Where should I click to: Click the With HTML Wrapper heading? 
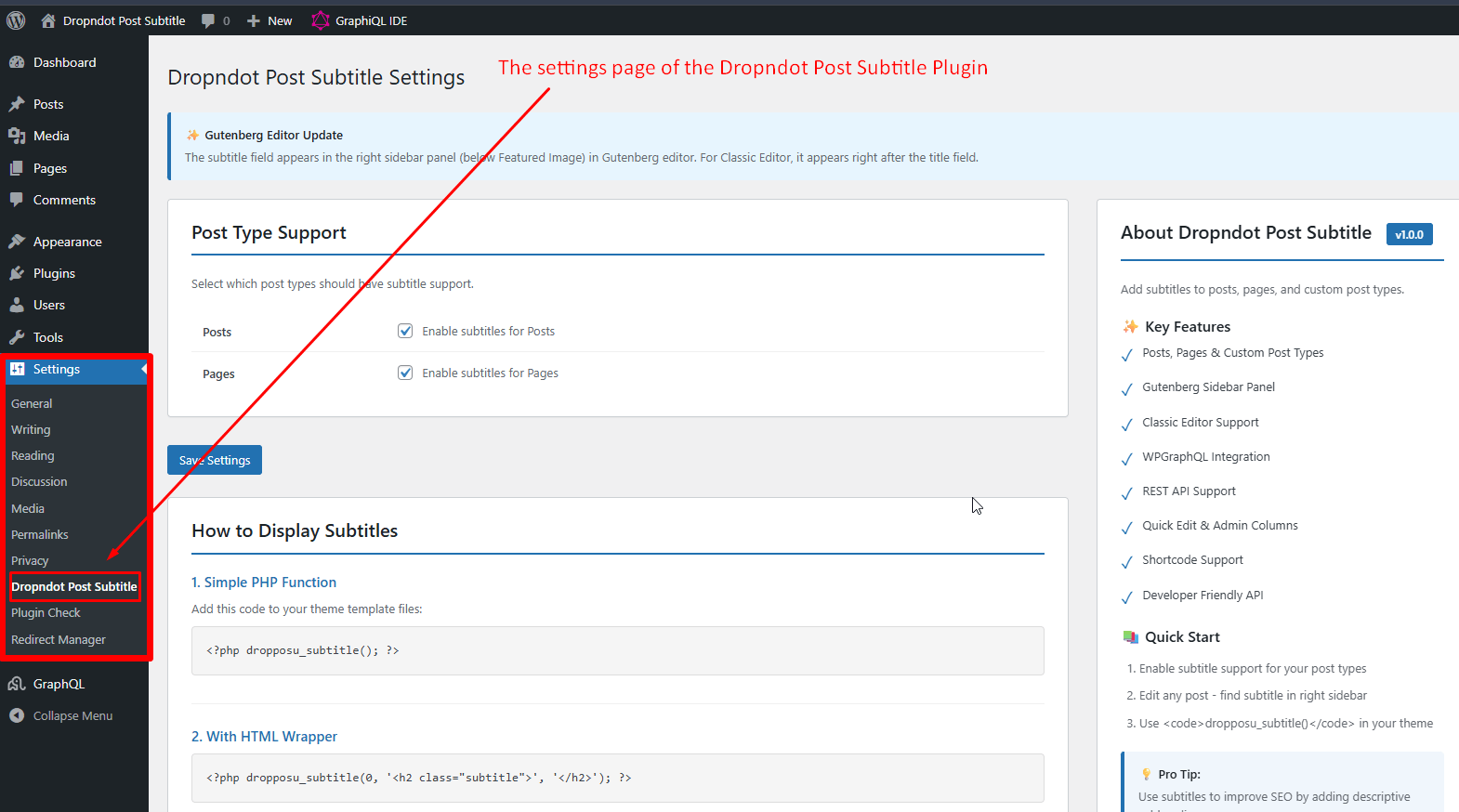click(x=264, y=737)
